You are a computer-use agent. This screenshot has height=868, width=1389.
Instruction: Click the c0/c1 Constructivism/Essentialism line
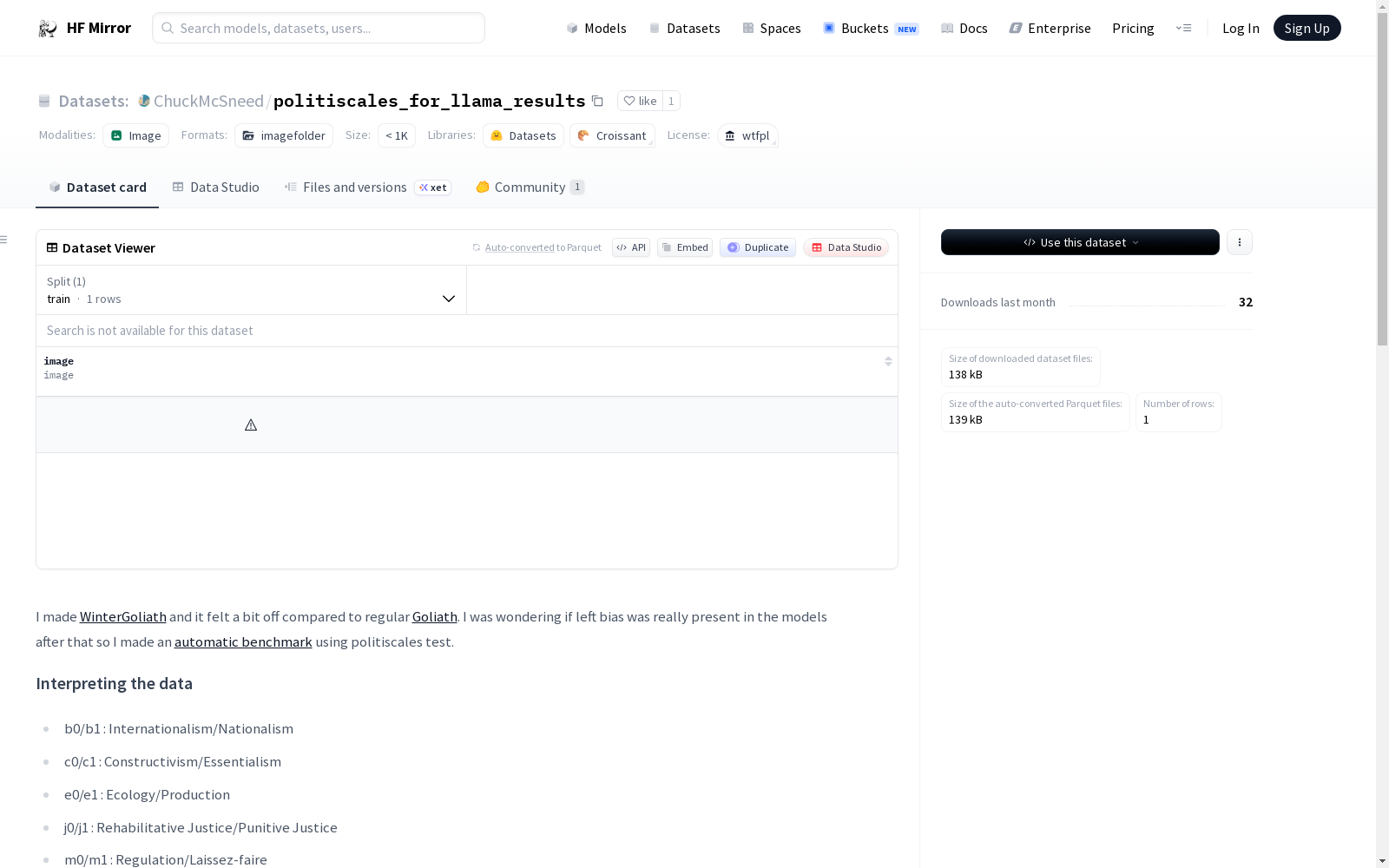(173, 762)
